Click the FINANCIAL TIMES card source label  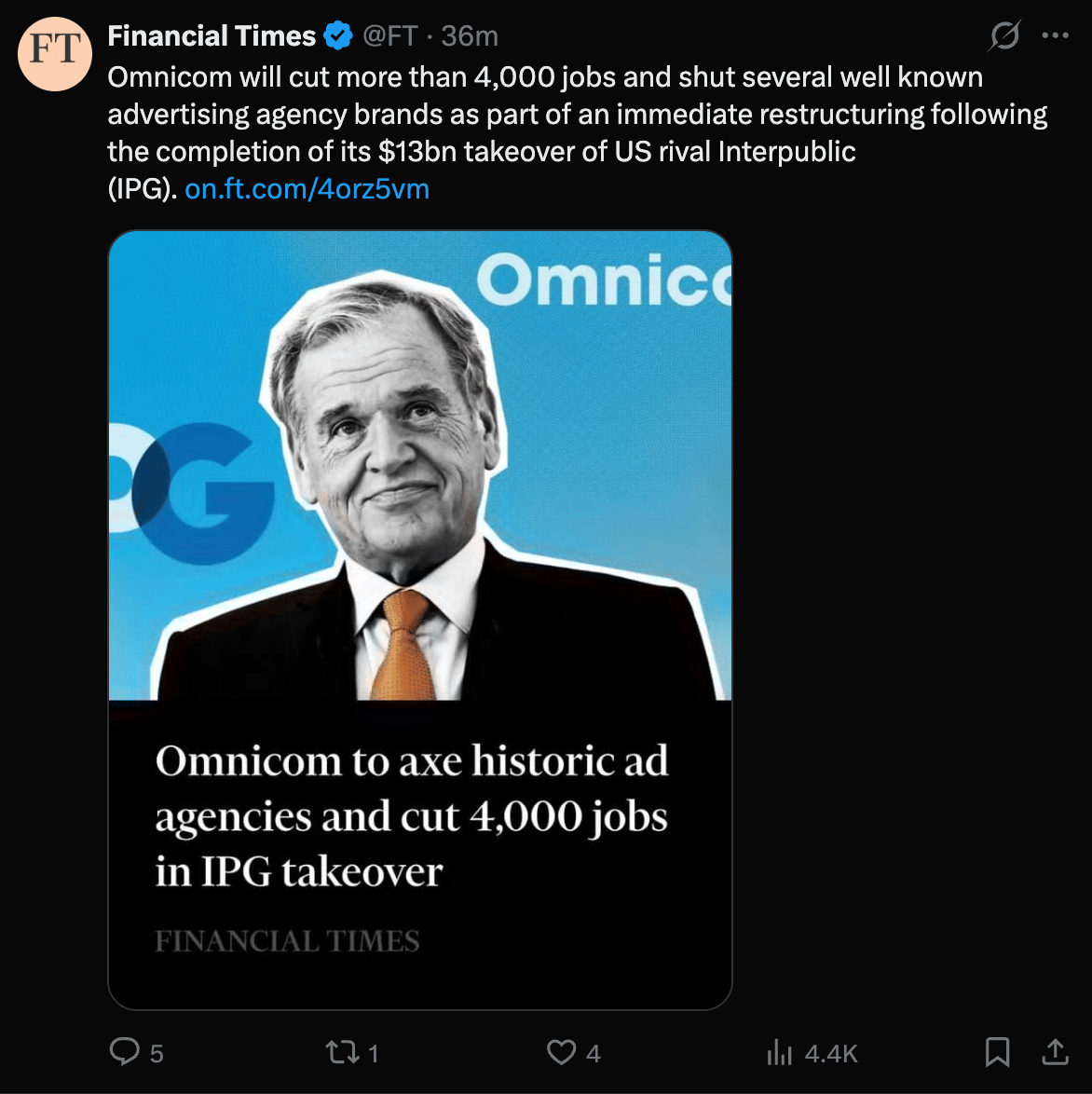(x=287, y=941)
